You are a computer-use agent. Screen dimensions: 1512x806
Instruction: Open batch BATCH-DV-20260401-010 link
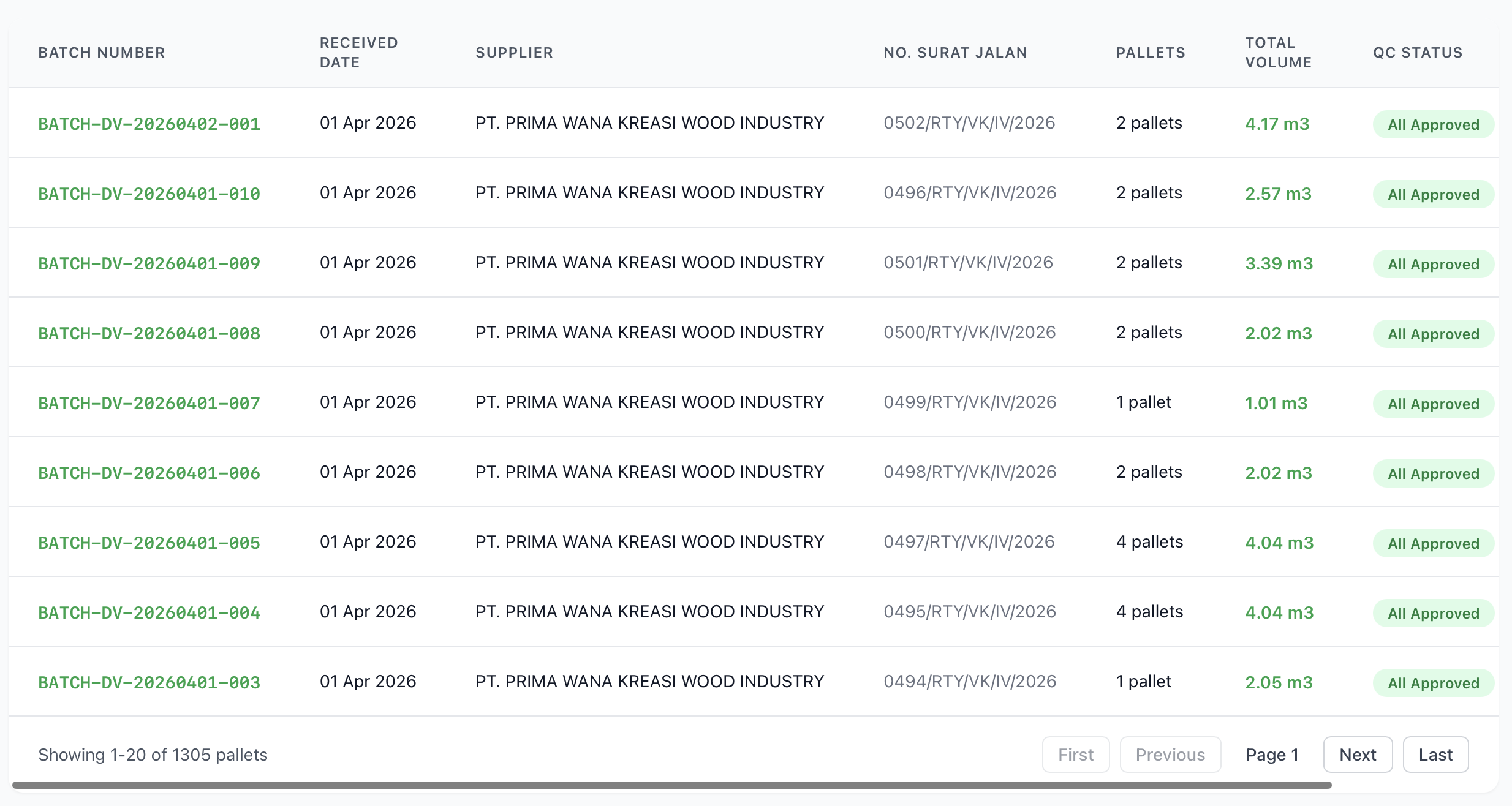[149, 194]
